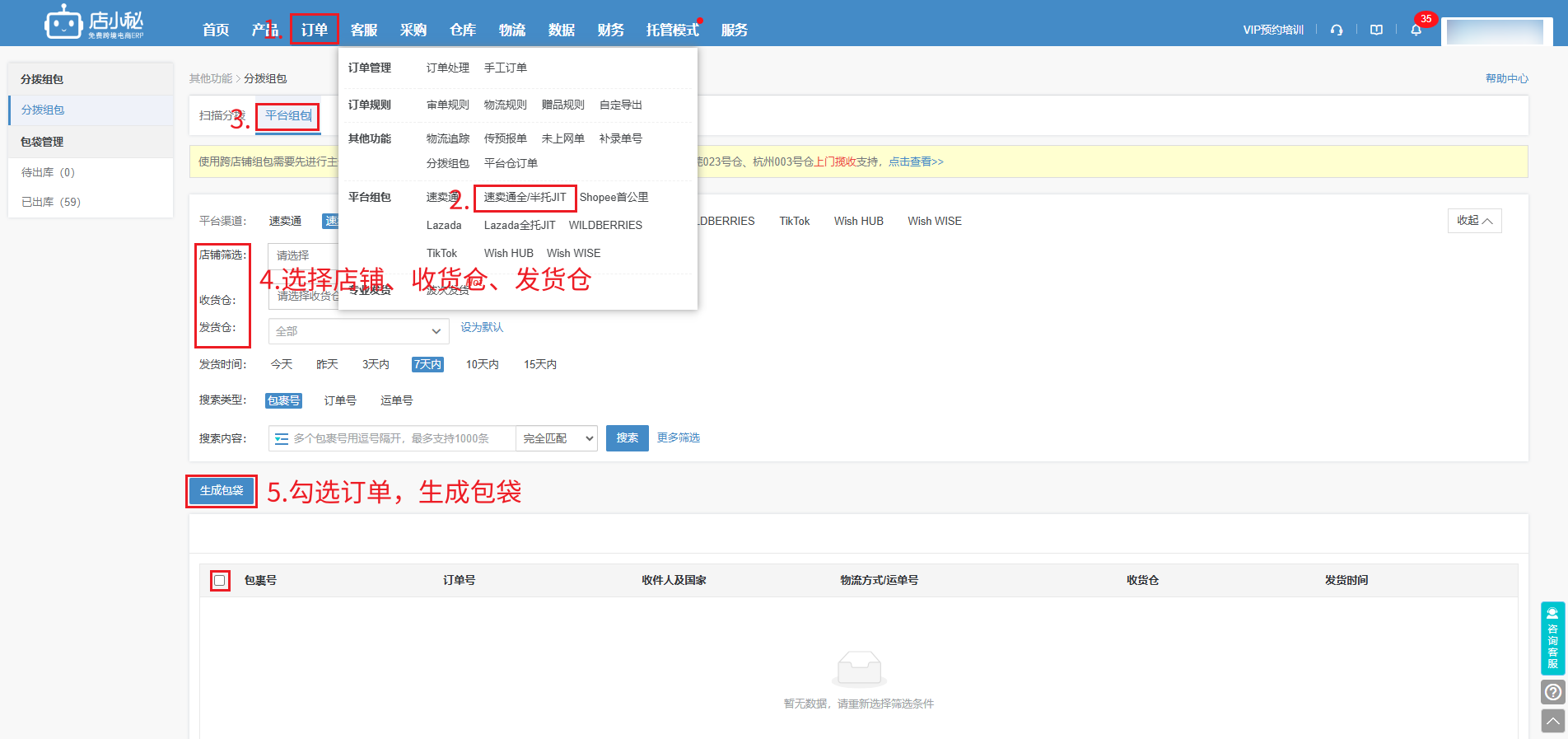
Task: Choose 包裹号 search type
Action: coord(283,400)
